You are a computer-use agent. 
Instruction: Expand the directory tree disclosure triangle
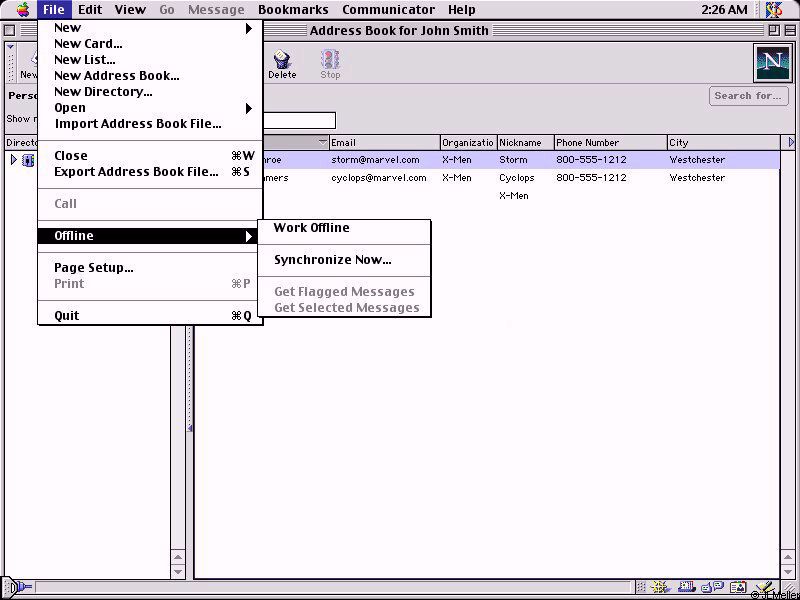tap(13, 160)
